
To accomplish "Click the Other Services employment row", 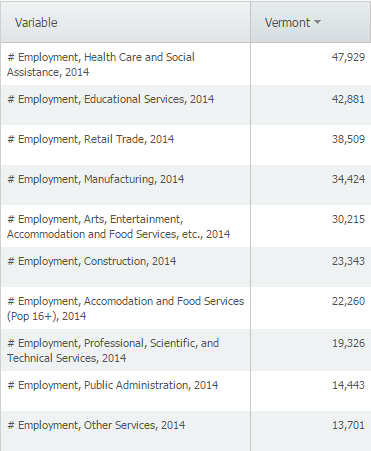I will tap(185, 431).
